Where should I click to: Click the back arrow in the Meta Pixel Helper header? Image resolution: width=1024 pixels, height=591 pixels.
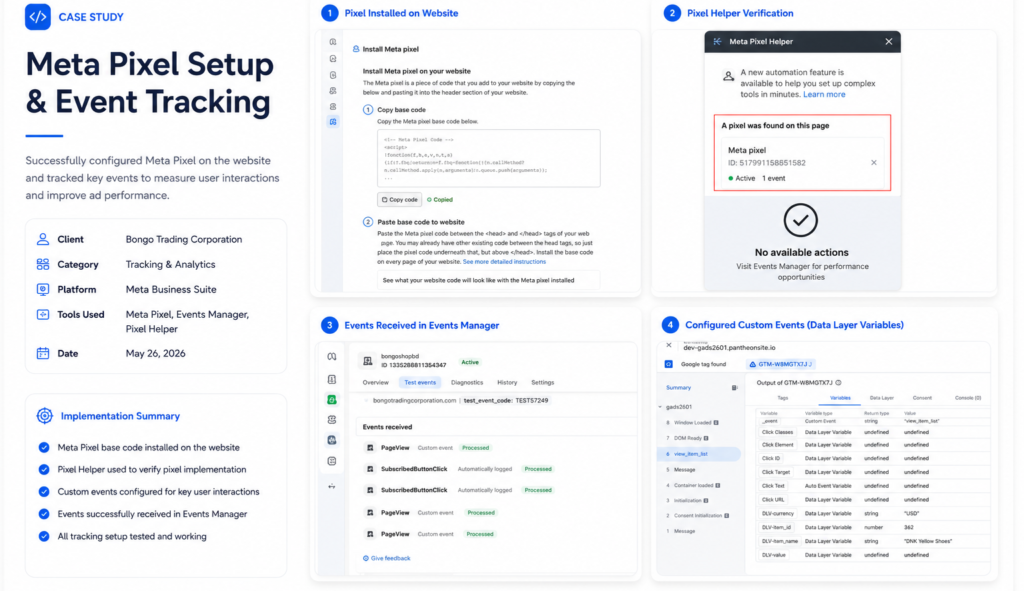pos(718,41)
